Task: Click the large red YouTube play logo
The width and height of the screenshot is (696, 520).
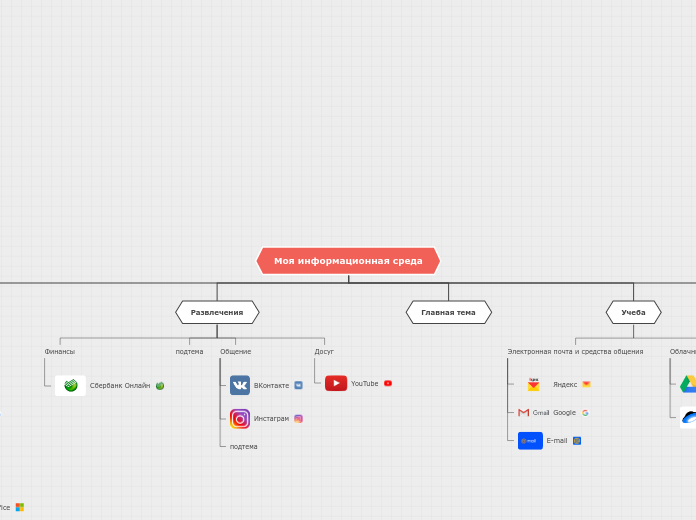Action: tap(336, 383)
